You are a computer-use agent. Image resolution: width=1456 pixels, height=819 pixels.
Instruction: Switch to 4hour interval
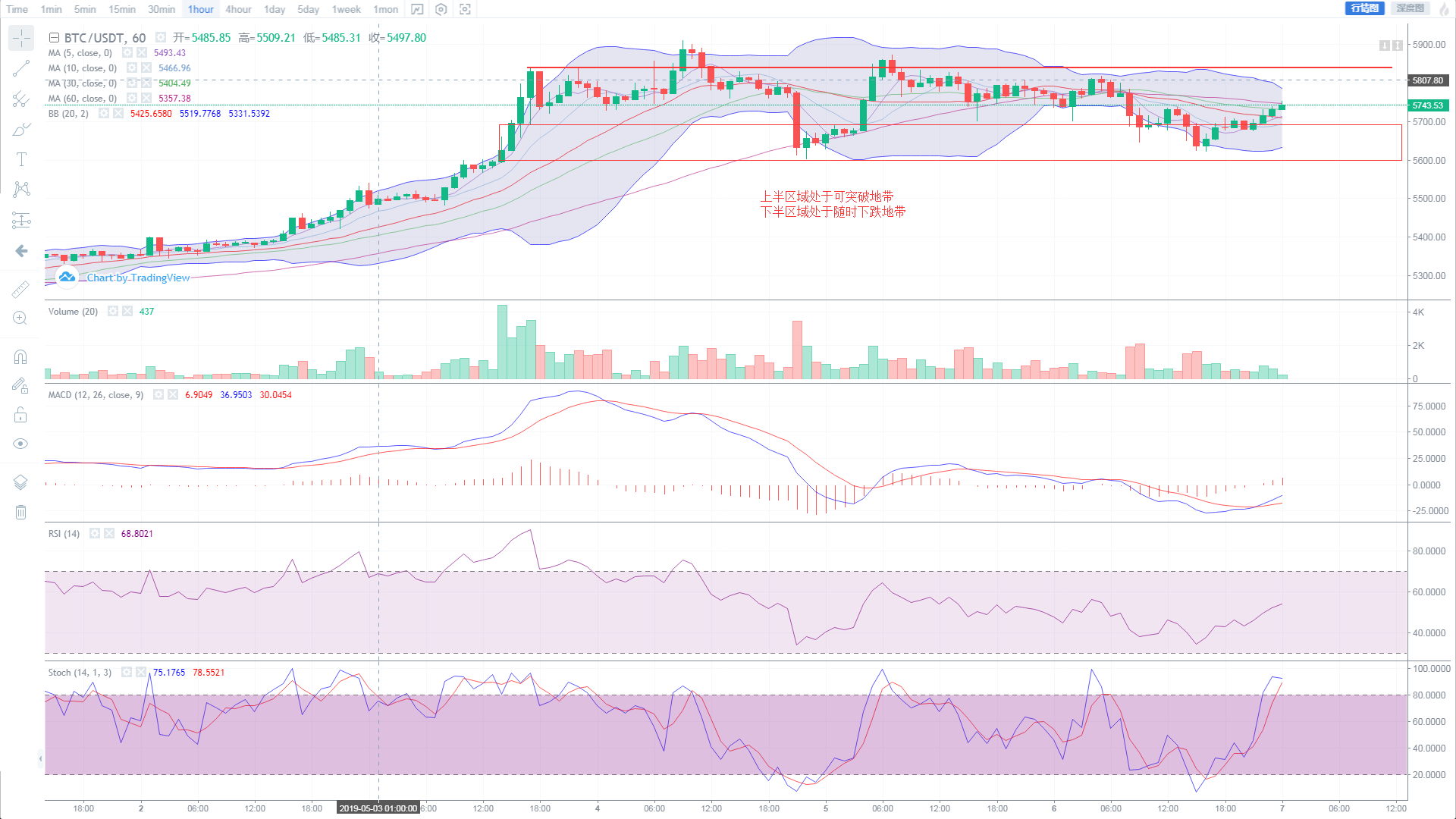click(238, 9)
